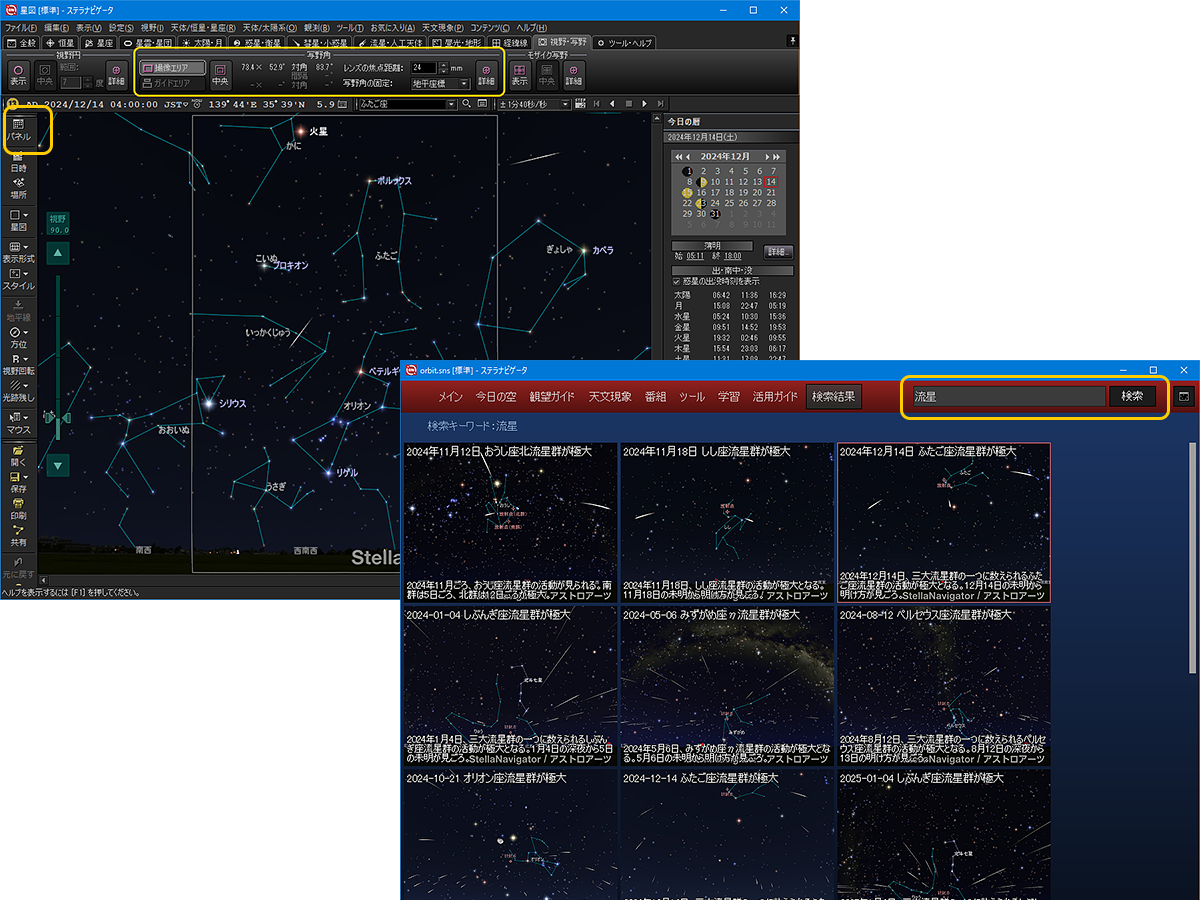
Task: Click the 検索結果 button
Action: tap(834, 397)
